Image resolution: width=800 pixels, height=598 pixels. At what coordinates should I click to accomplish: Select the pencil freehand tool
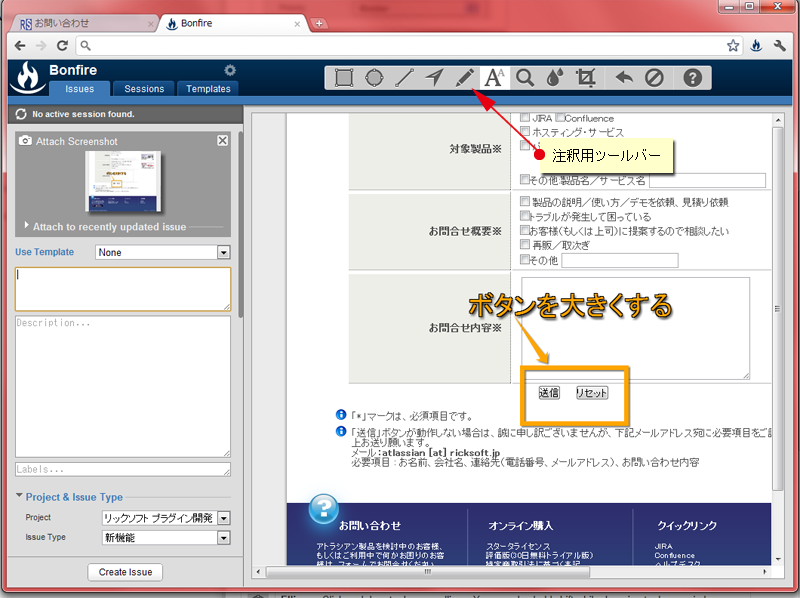(464, 78)
